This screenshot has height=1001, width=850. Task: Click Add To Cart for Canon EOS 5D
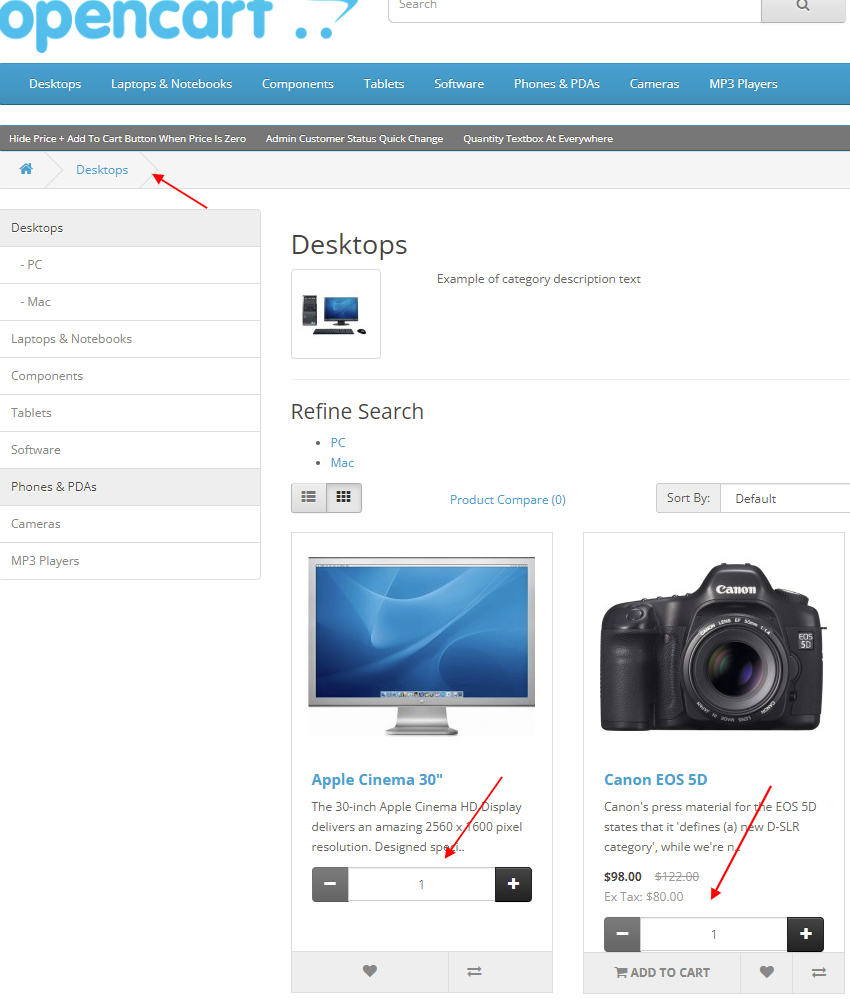[x=661, y=971]
